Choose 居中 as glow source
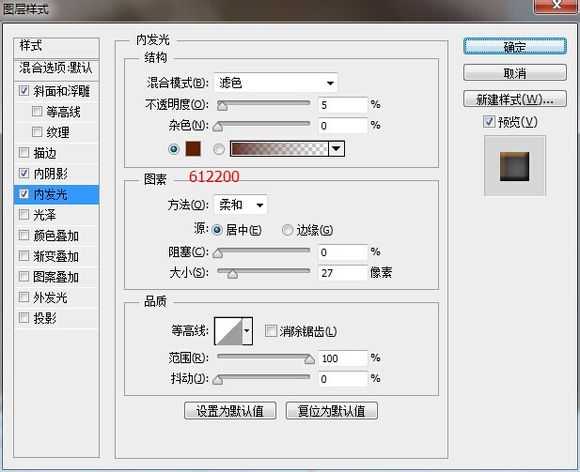This screenshot has width=580, height=472. (217, 230)
